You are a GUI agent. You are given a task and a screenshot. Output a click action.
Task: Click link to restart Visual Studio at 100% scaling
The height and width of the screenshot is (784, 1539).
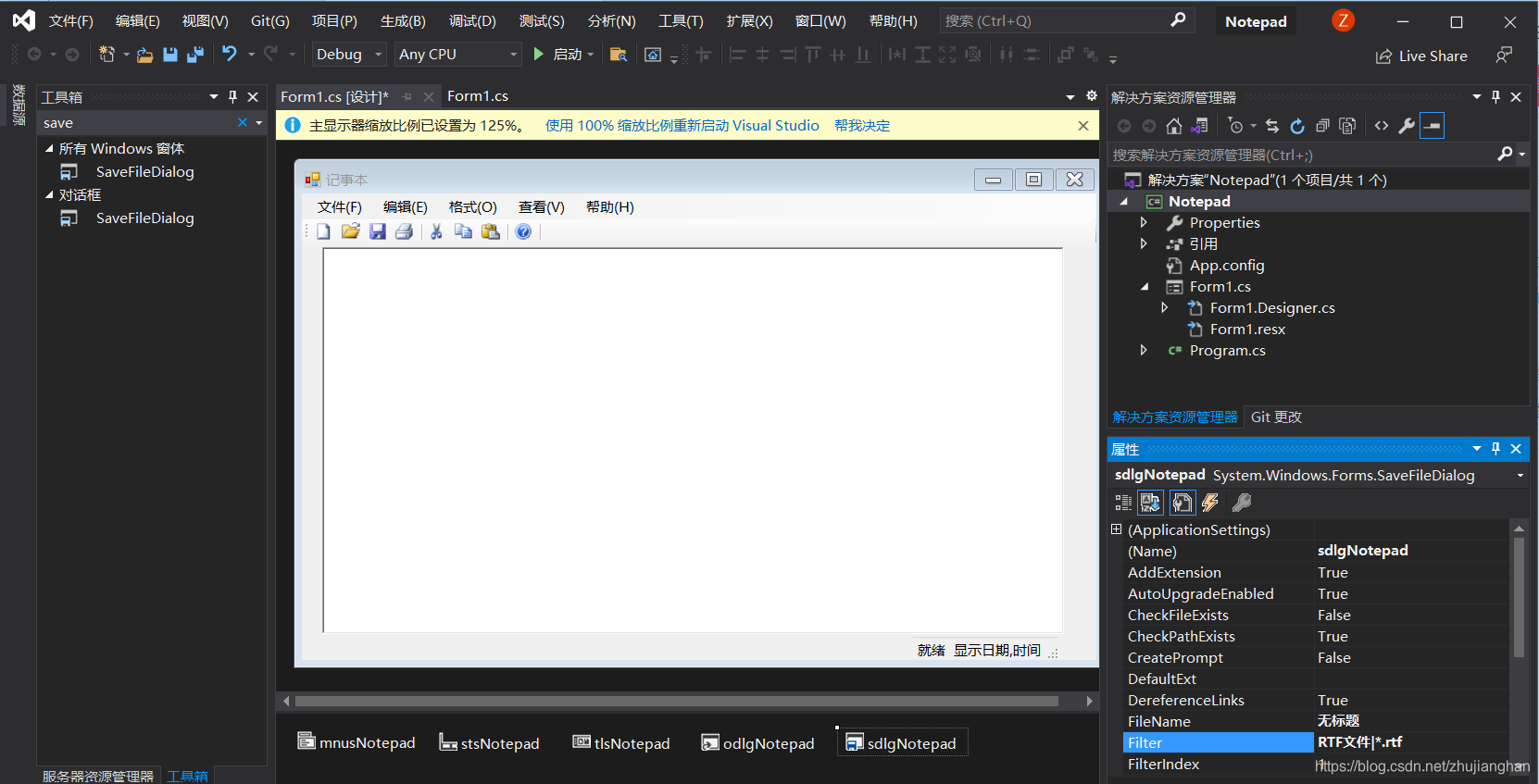point(682,126)
